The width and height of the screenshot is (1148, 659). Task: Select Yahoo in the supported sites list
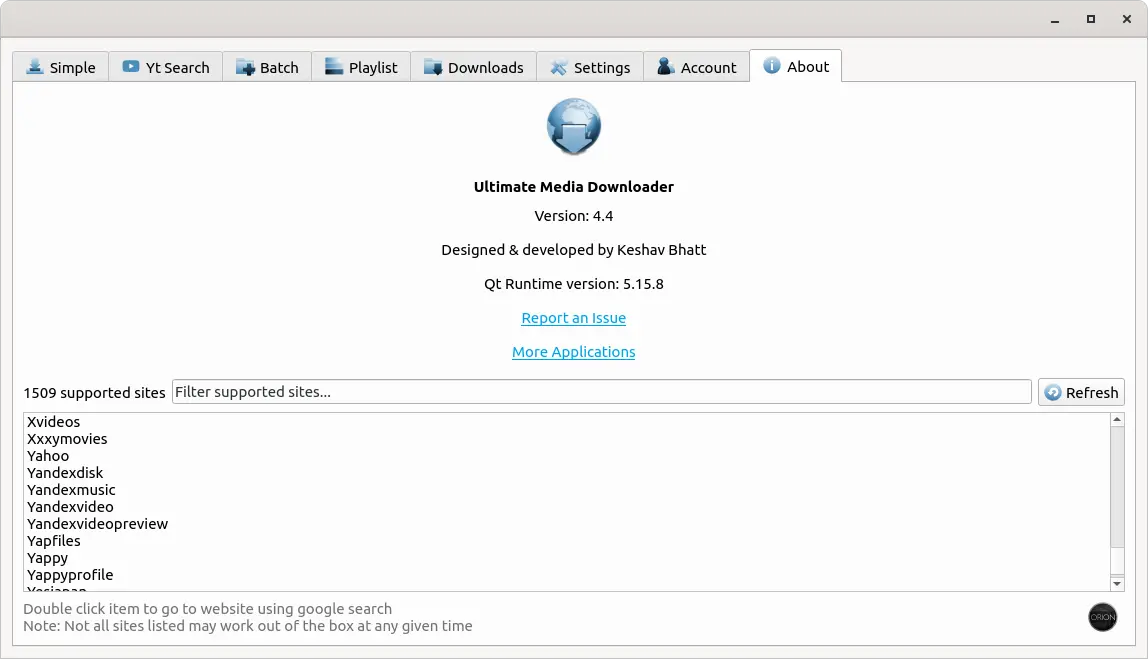(48, 456)
